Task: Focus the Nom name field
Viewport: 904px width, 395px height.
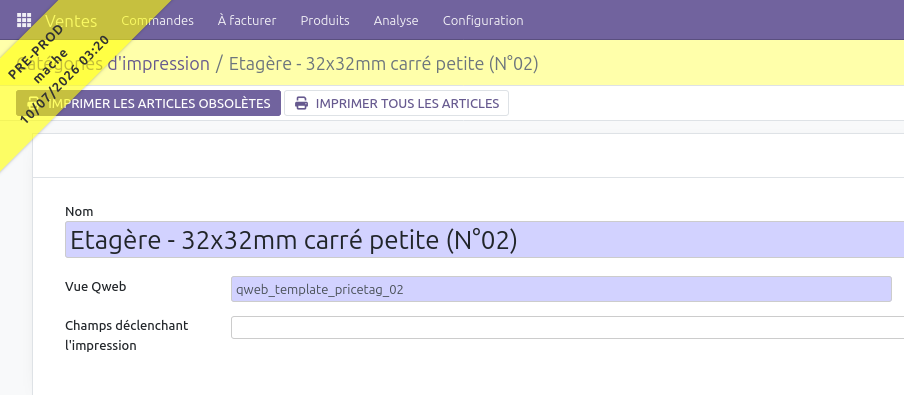Action: (484, 239)
